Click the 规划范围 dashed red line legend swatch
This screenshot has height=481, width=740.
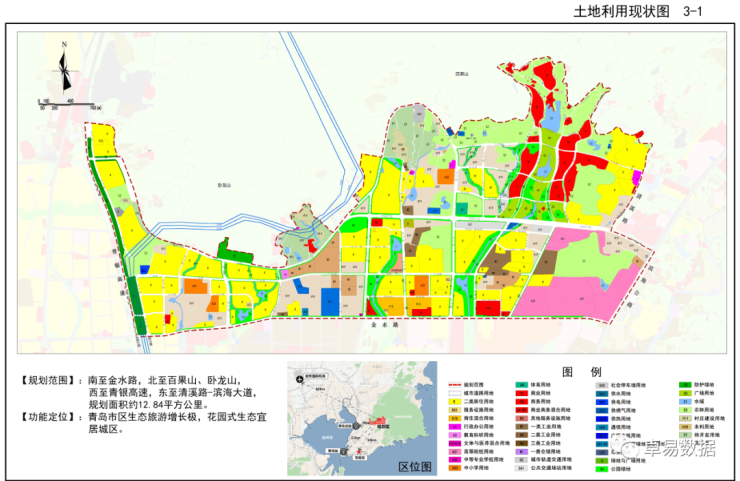455,385
